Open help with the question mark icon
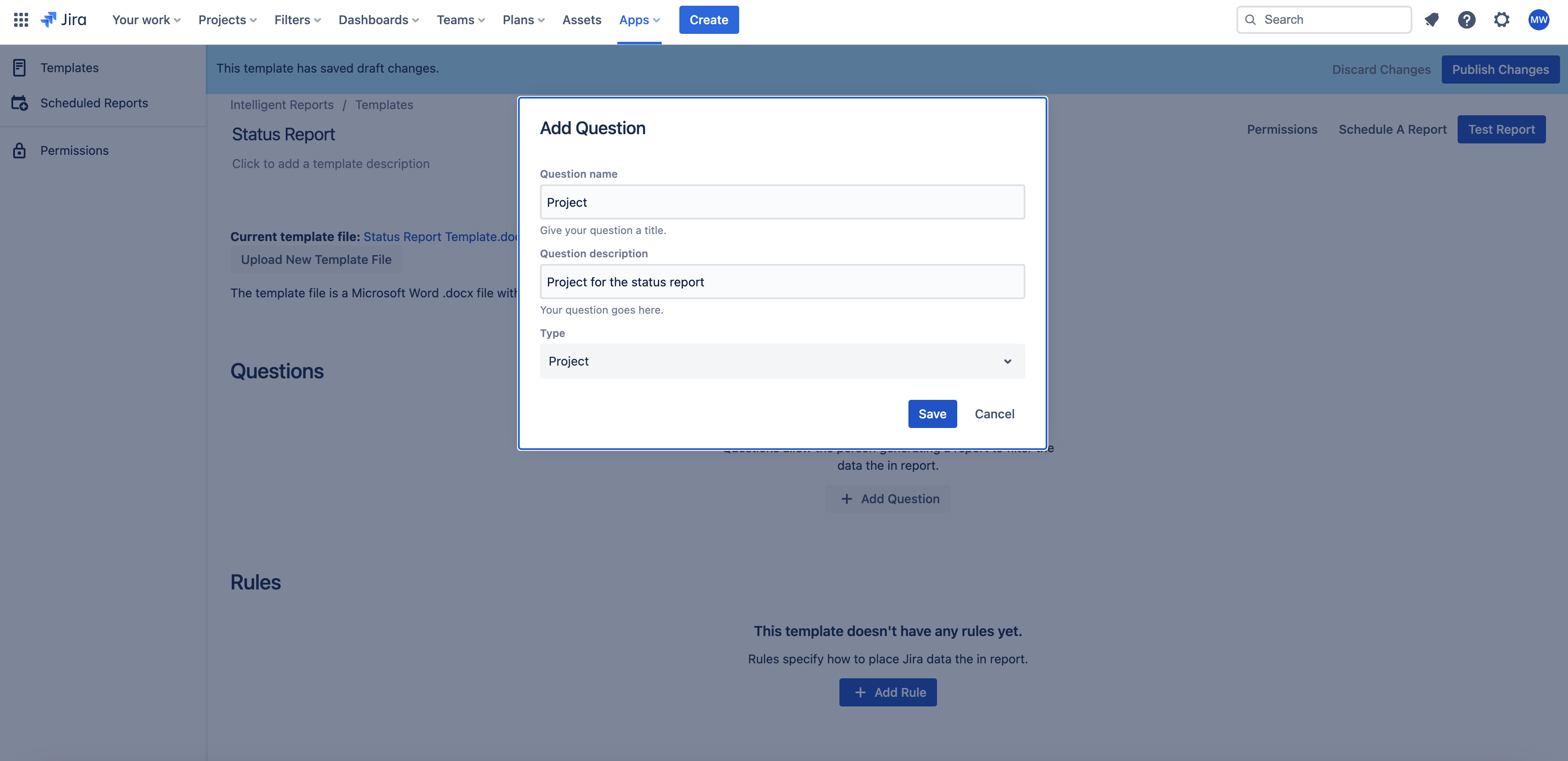Viewport: 1568px width, 761px height. [x=1467, y=19]
